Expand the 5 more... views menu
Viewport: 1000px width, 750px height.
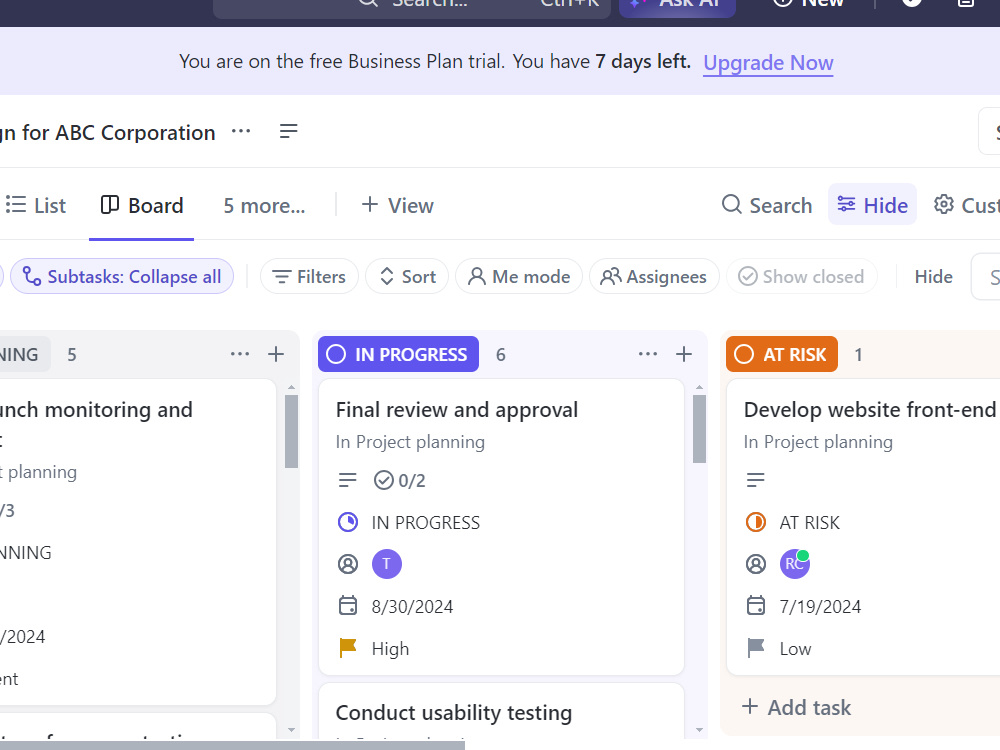coord(264,205)
